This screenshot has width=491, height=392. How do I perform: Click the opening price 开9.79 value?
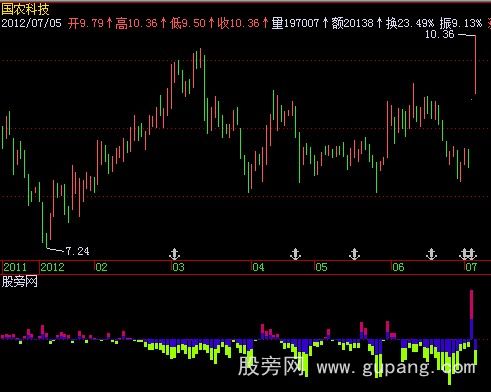click(x=86, y=23)
